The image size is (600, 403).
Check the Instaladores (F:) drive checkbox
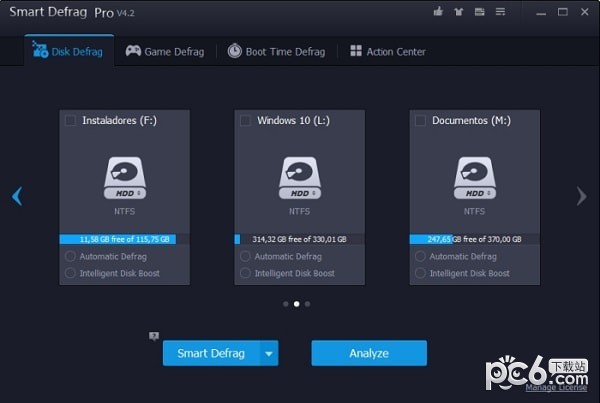[70, 121]
